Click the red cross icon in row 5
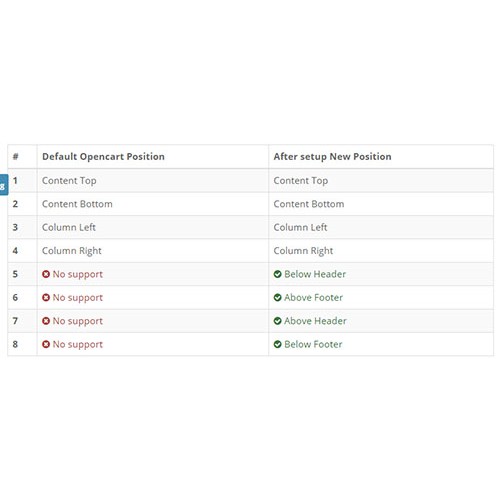The height and width of the screenshot is (500, 500). (x=46, y=274)
